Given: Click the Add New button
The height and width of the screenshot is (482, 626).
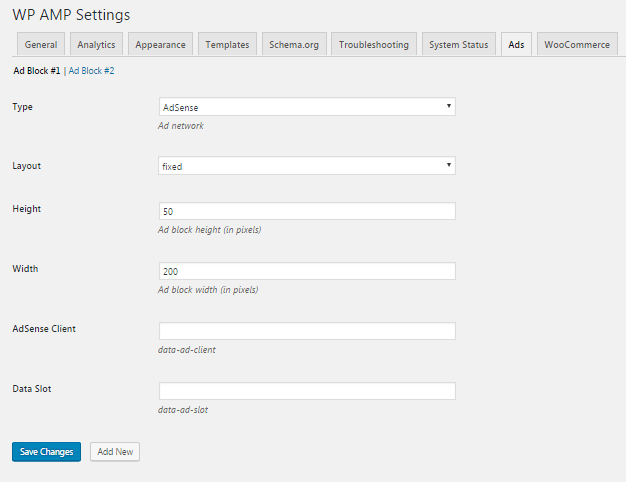Looking at the screenshot, I should (115, 452).
